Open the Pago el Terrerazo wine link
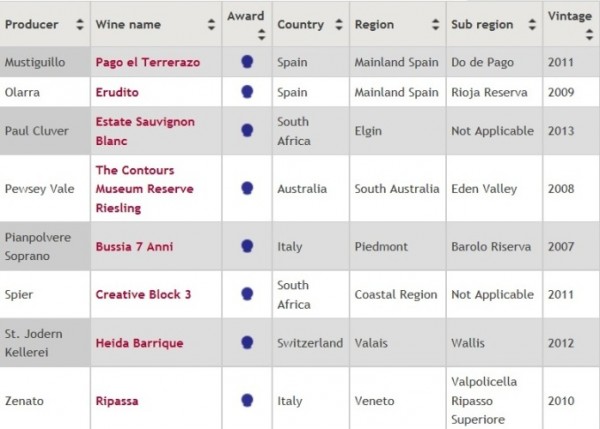This screenshot has width=600, height=429. click(144, 62)
